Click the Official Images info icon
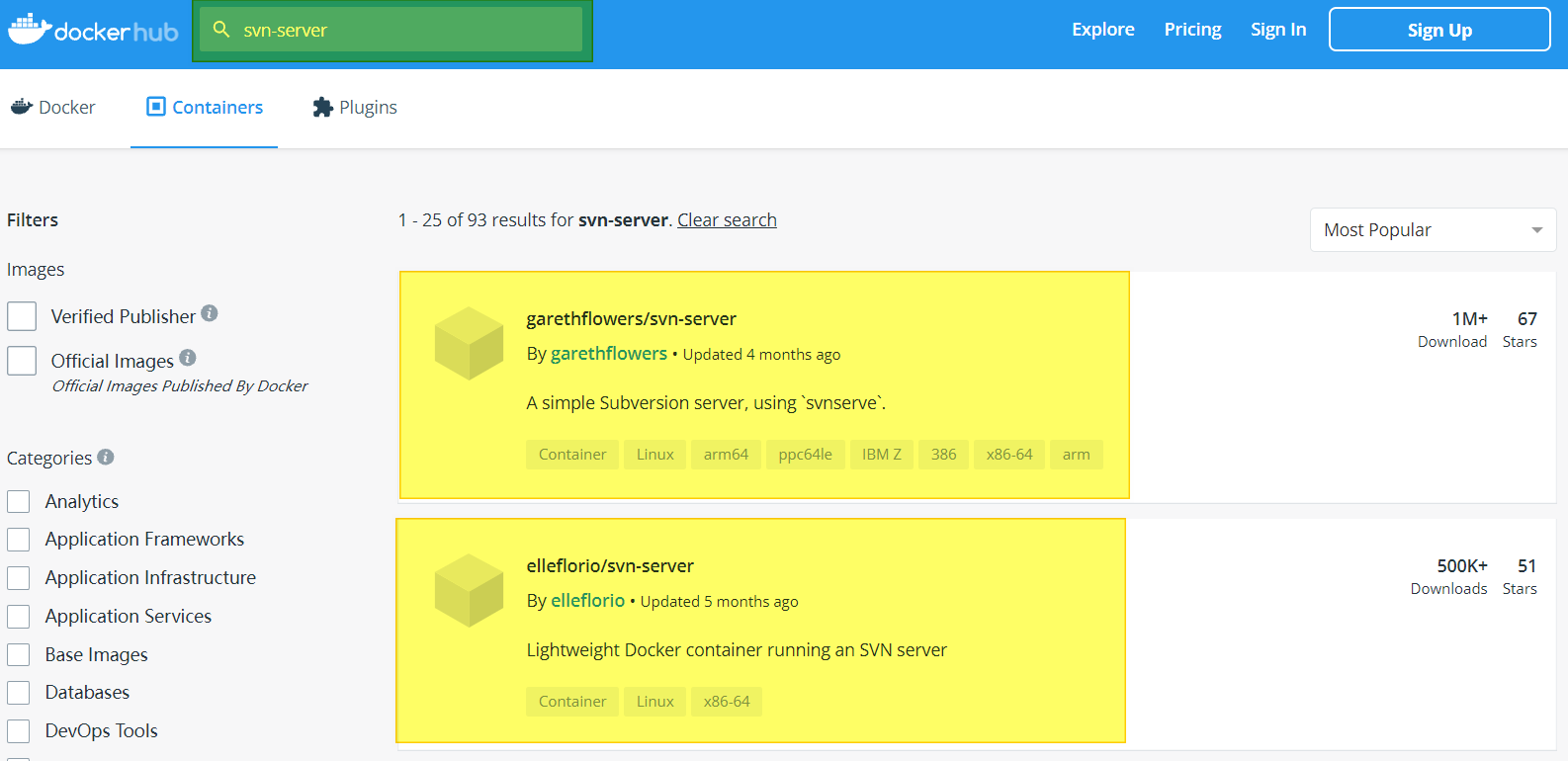This screenshot has height=761, width=1568. [188, 358]
